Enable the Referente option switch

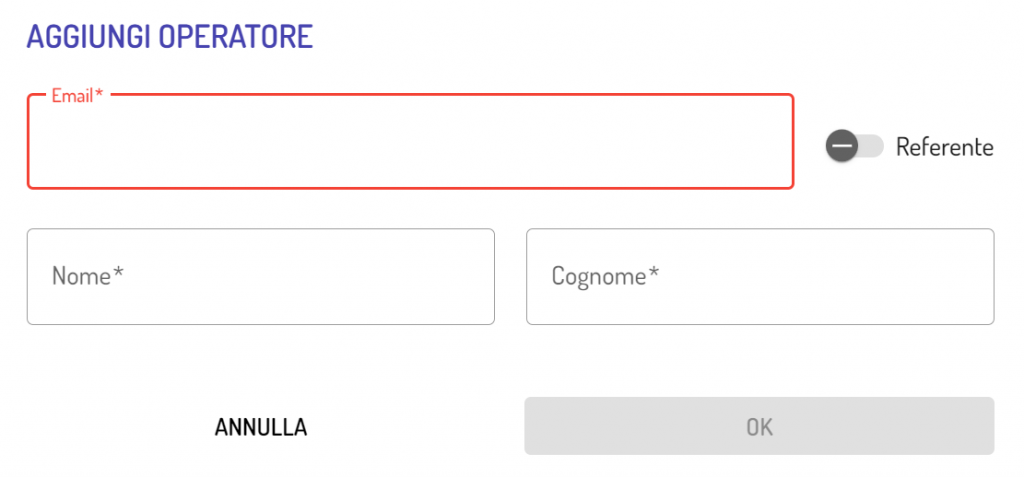[854, 147]
